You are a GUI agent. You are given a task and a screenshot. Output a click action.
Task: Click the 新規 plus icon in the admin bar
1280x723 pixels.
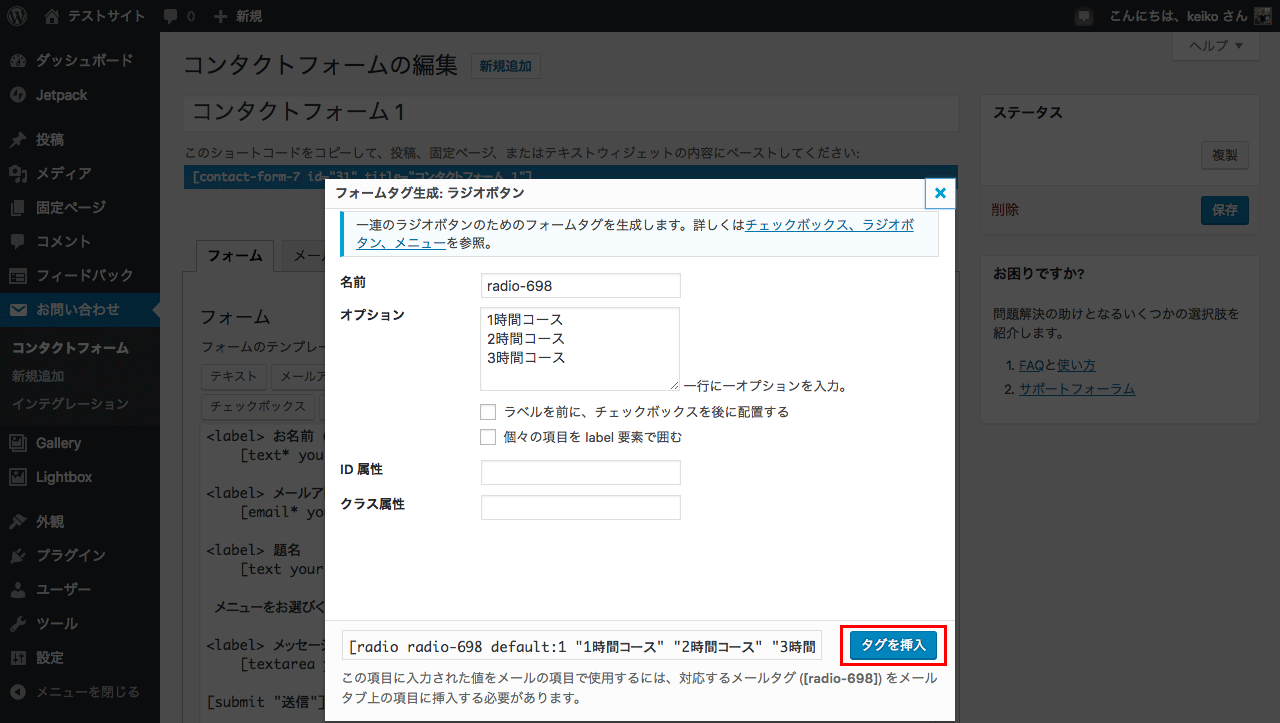(x=221, y=16)
